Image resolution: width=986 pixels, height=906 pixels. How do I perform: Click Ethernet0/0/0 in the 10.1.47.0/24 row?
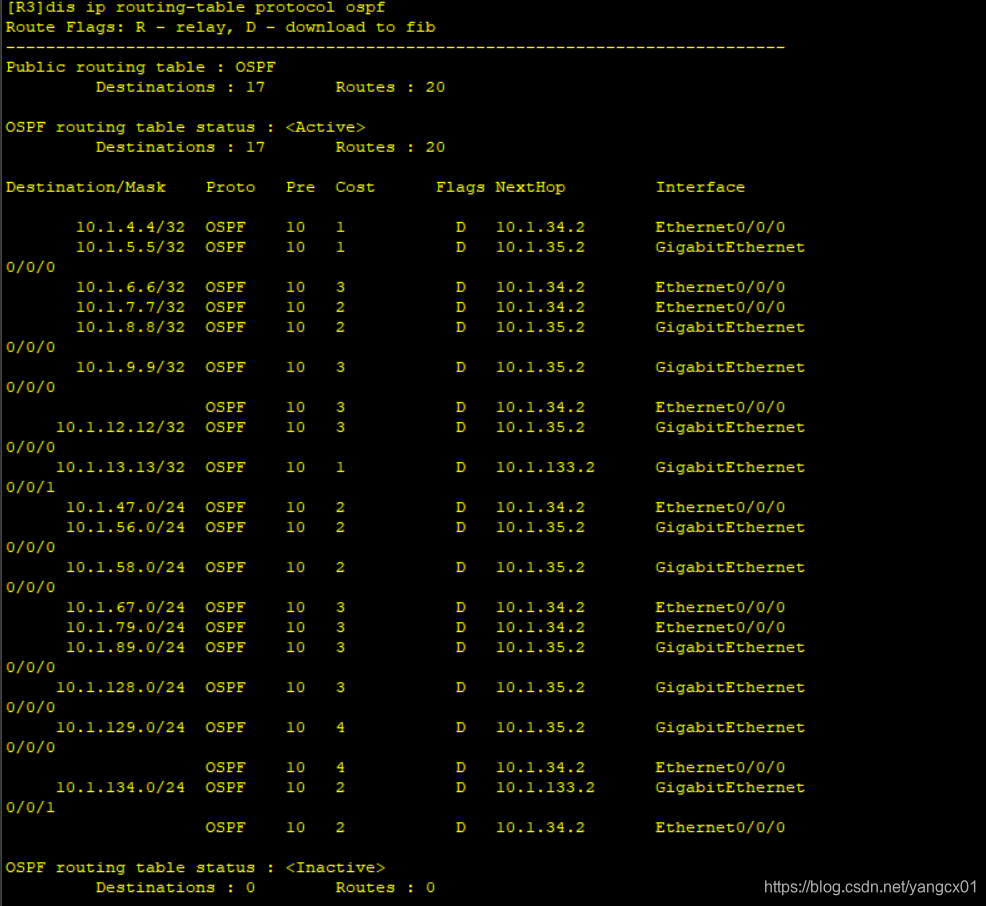click(x=720, y=507)
